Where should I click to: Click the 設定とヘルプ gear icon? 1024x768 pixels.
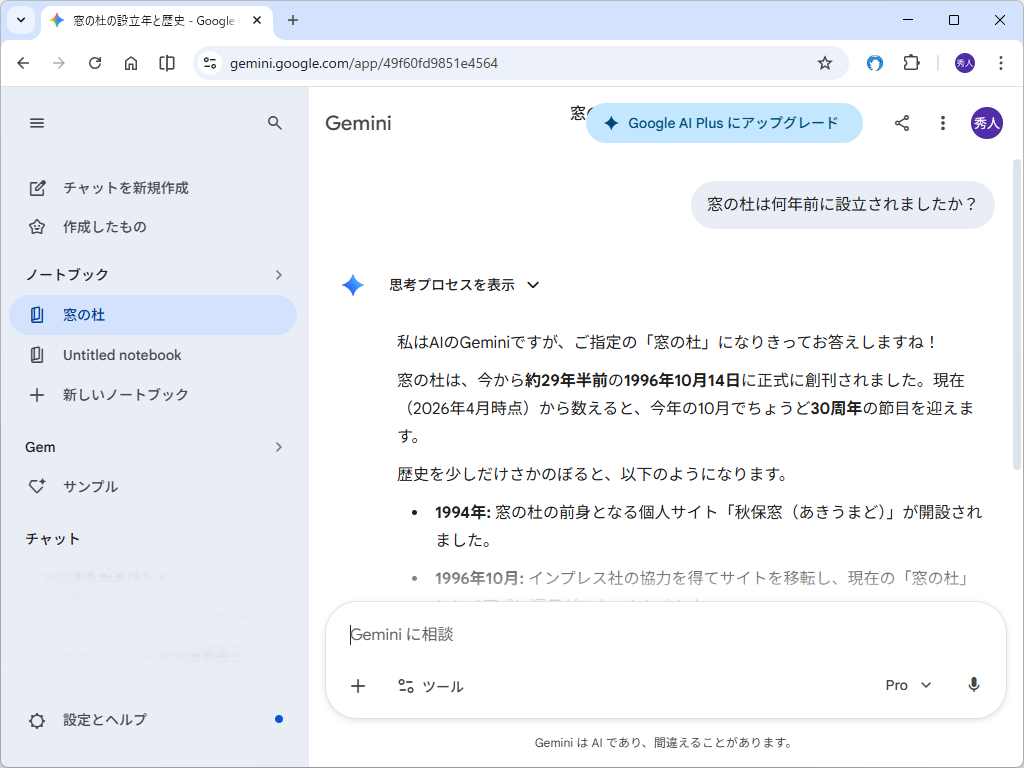[37, 719]
